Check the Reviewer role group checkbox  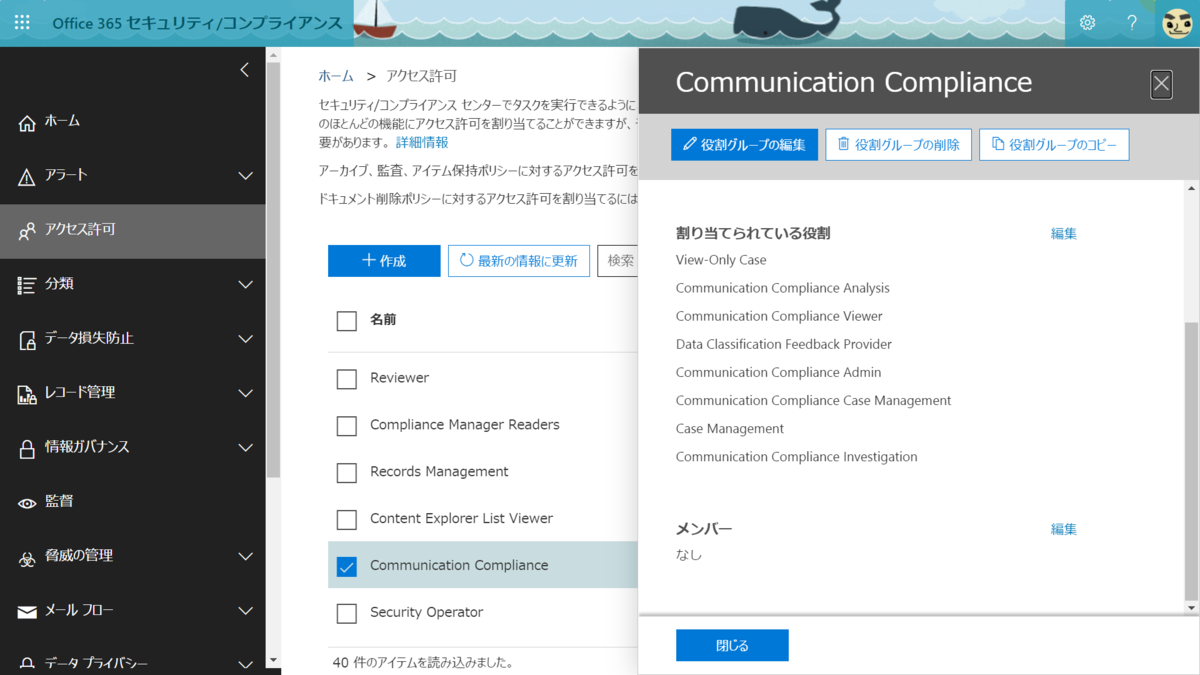coord(347,379)
